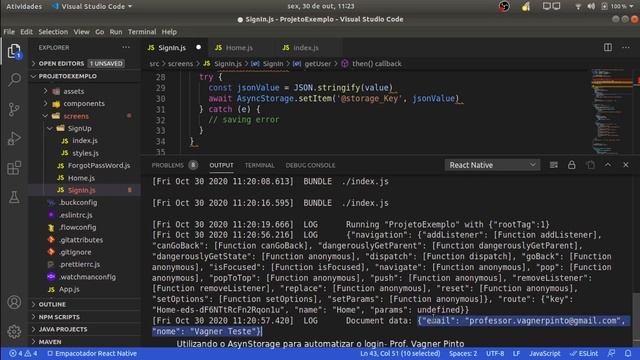The height and width of the screenshot is (360, 640).
Task: Switch to Home.js editor tab
Action: coord(241,48)
